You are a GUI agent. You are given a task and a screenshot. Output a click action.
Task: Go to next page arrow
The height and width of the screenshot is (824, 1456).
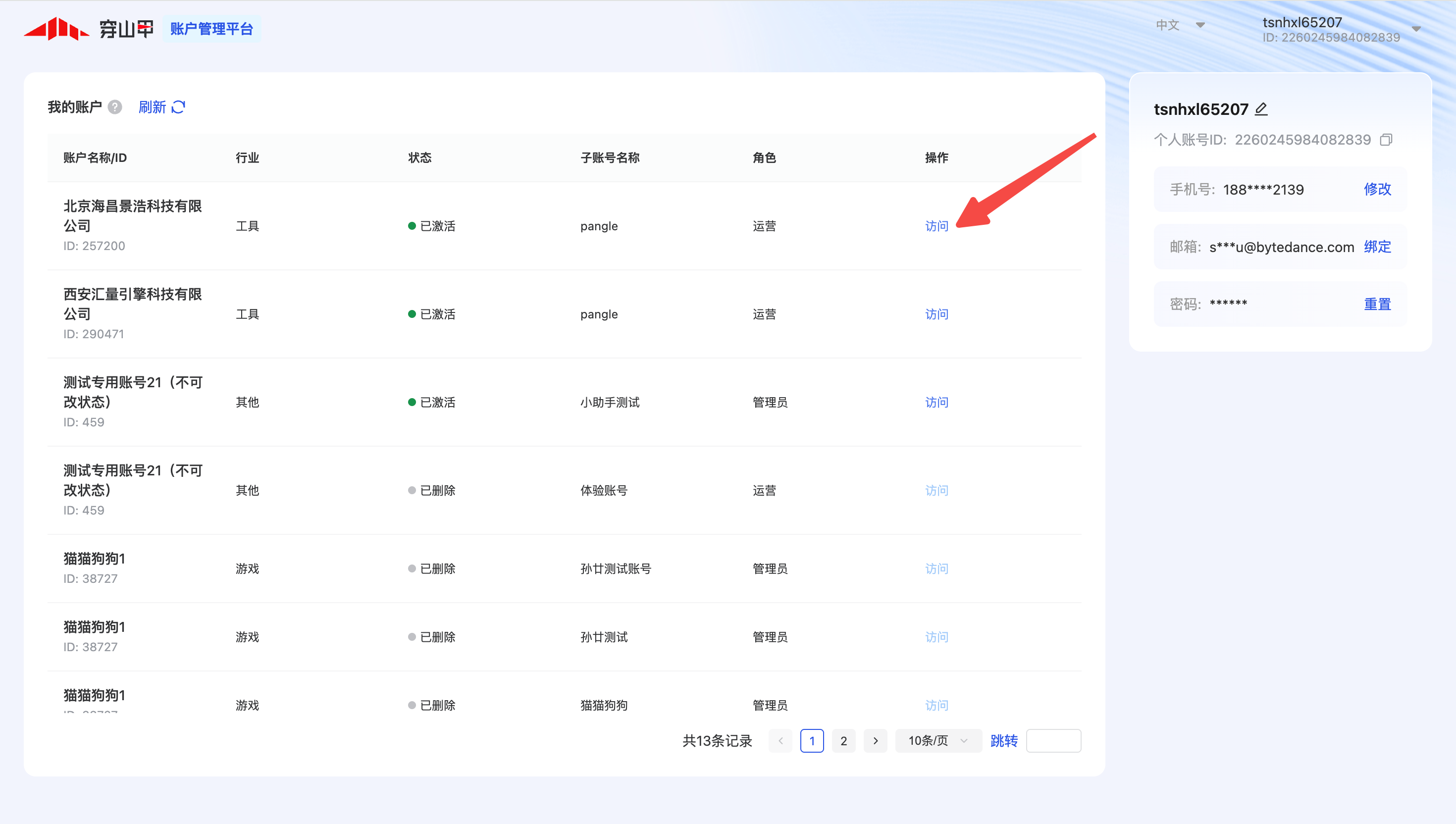point(876,741)
